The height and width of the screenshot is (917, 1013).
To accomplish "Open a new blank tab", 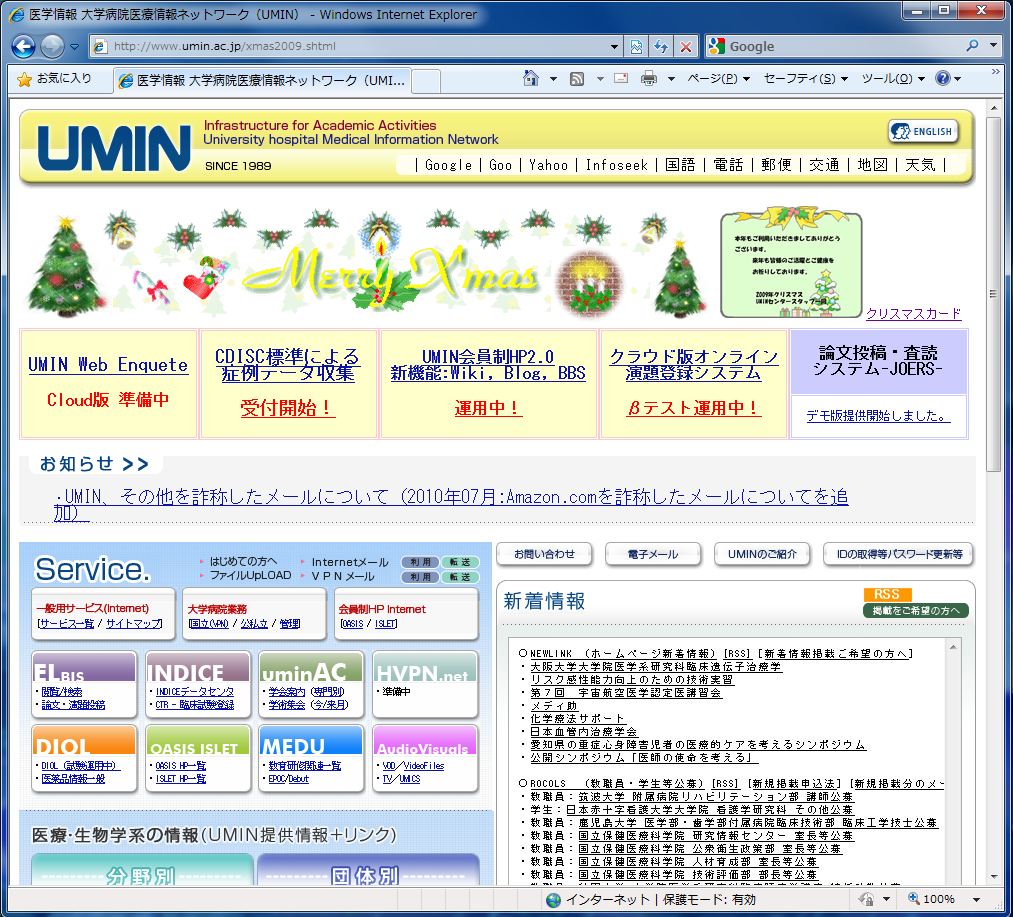I will point(426,81).
